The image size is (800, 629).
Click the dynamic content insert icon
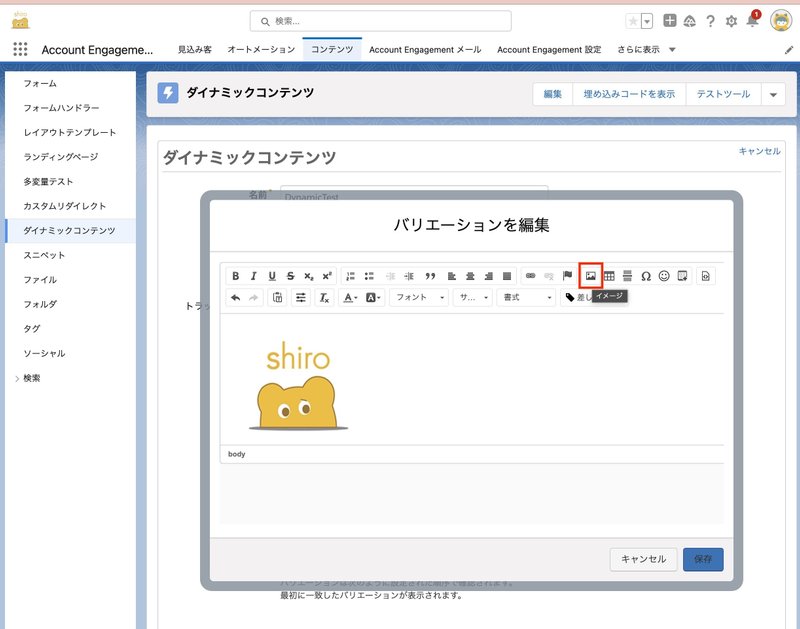click(682, 276)
